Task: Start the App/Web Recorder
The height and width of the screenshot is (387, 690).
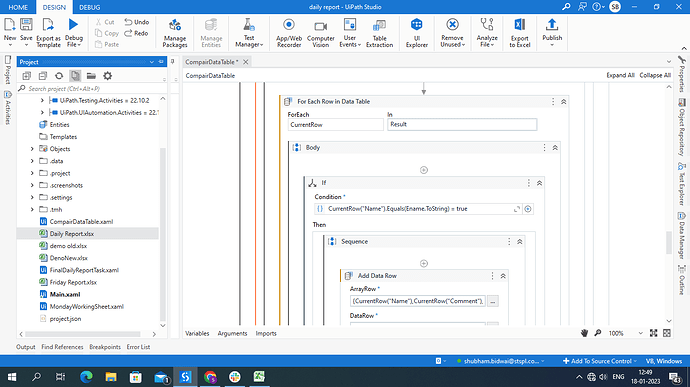Action: (289, 33)
